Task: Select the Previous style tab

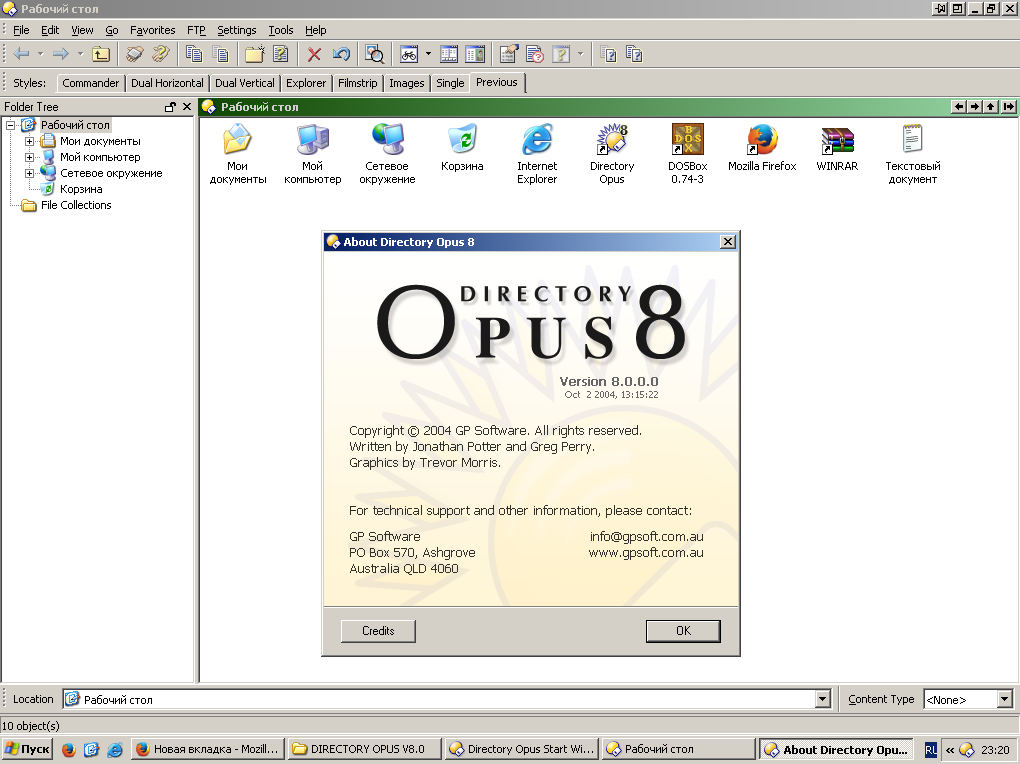Action: click(x=497, y=83)
